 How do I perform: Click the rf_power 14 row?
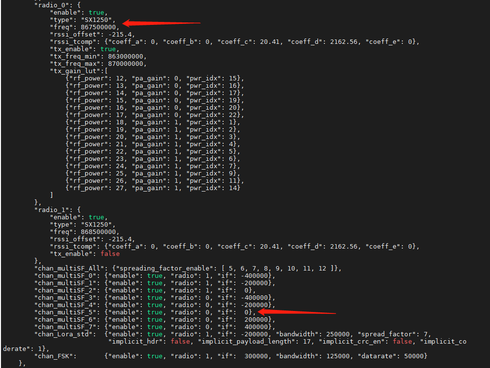(155, 93)
